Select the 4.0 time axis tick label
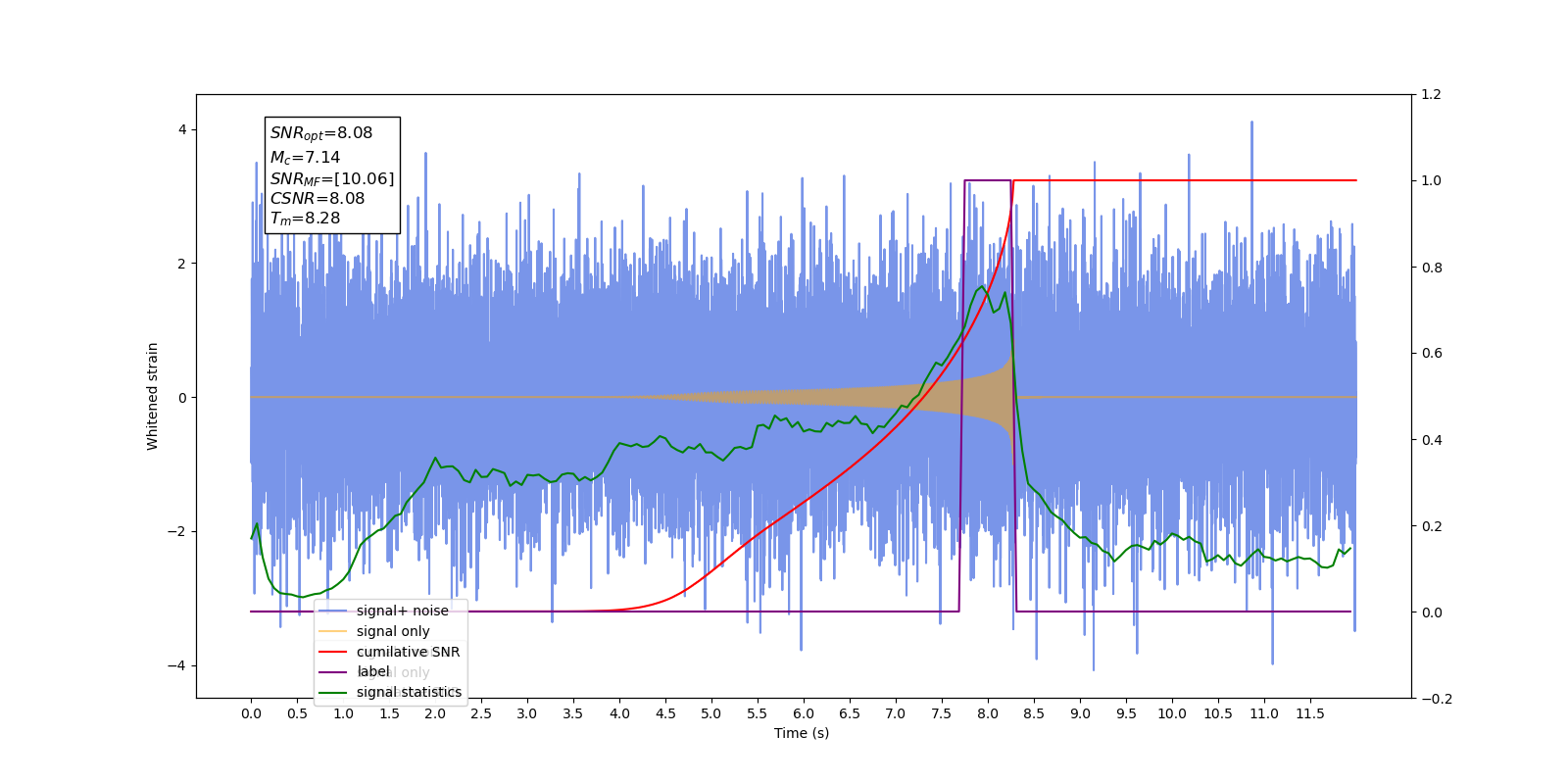 619,713
